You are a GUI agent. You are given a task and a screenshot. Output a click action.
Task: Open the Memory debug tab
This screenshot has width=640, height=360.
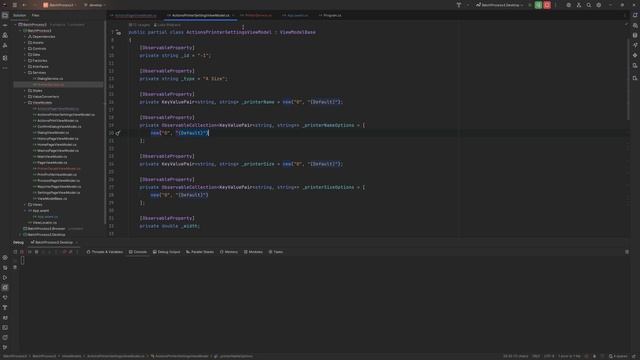[x=229, y=252]
